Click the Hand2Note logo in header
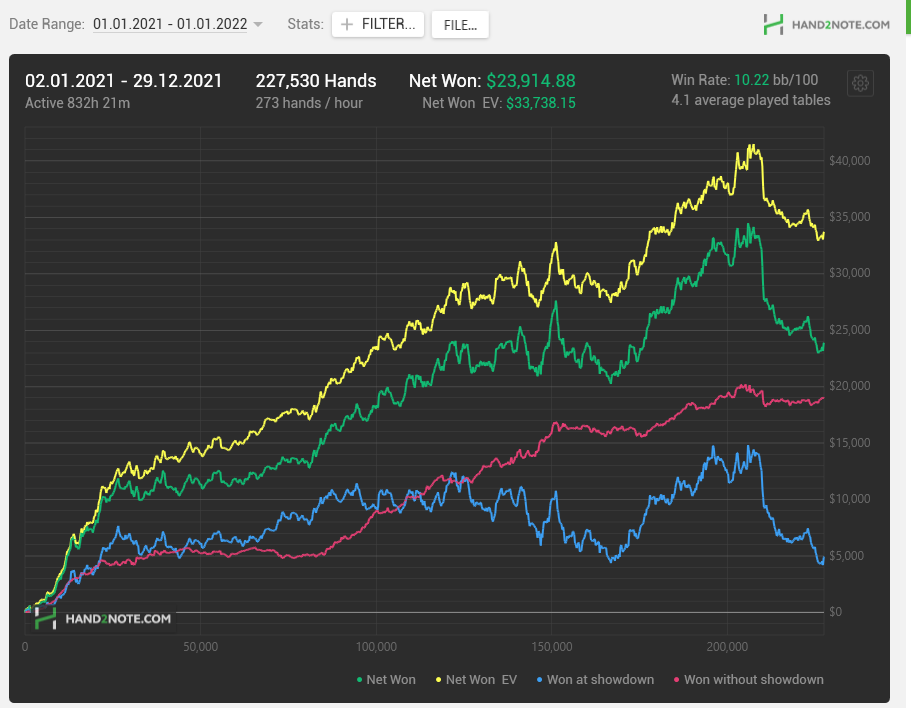The image size is (911, 708). tap(826, 24)
